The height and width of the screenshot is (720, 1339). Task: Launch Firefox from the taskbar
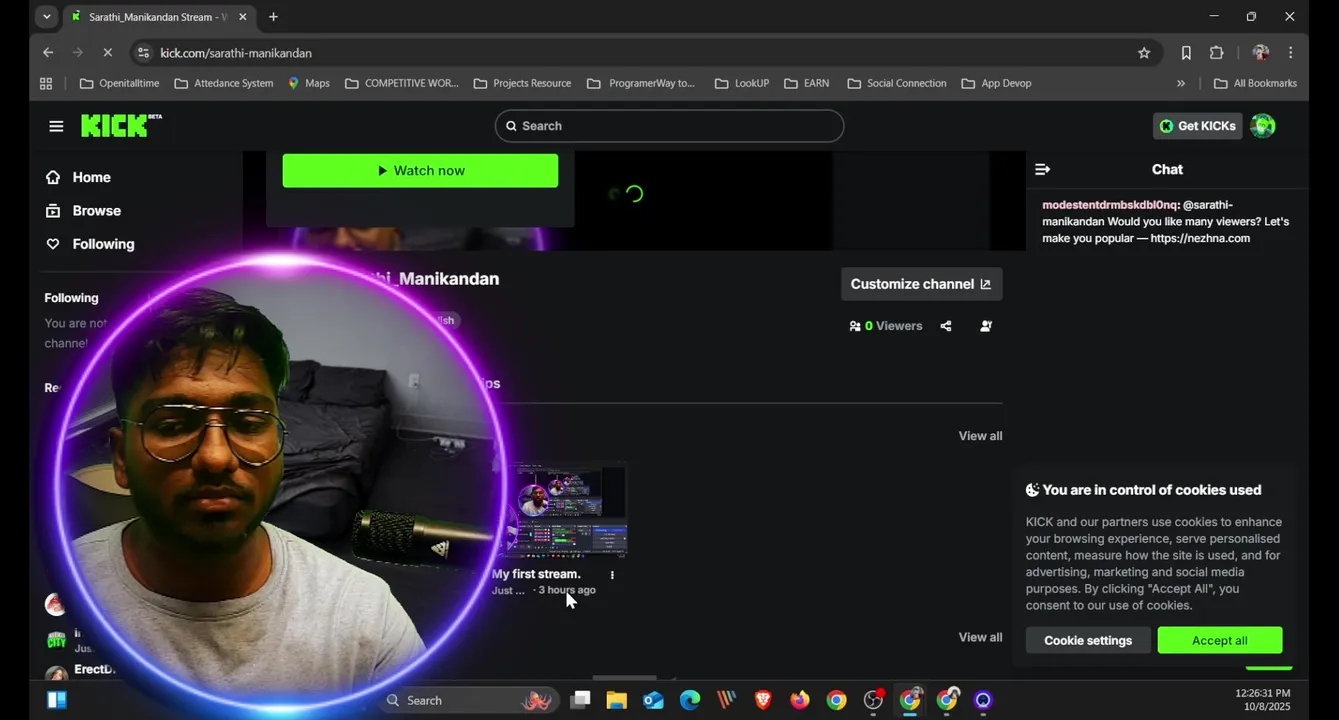800,700
